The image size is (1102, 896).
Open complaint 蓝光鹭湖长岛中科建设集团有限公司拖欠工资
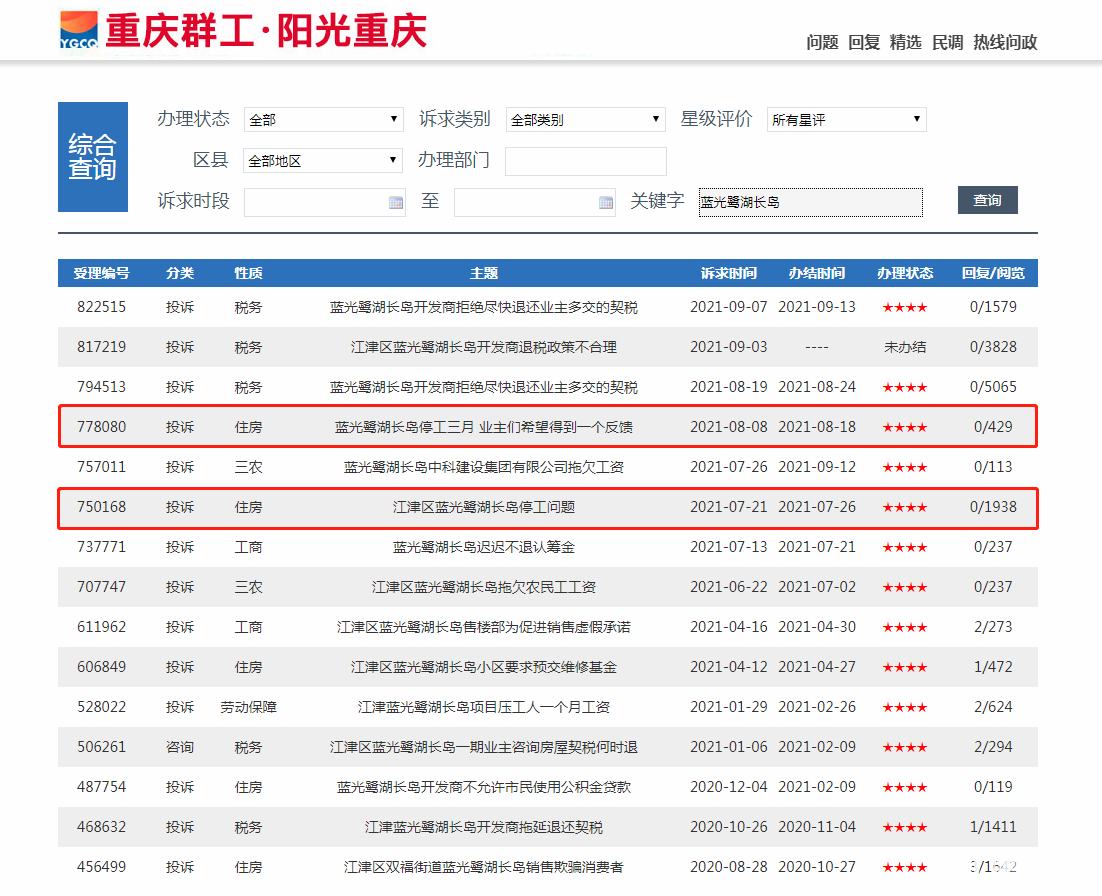click(484, 467)
